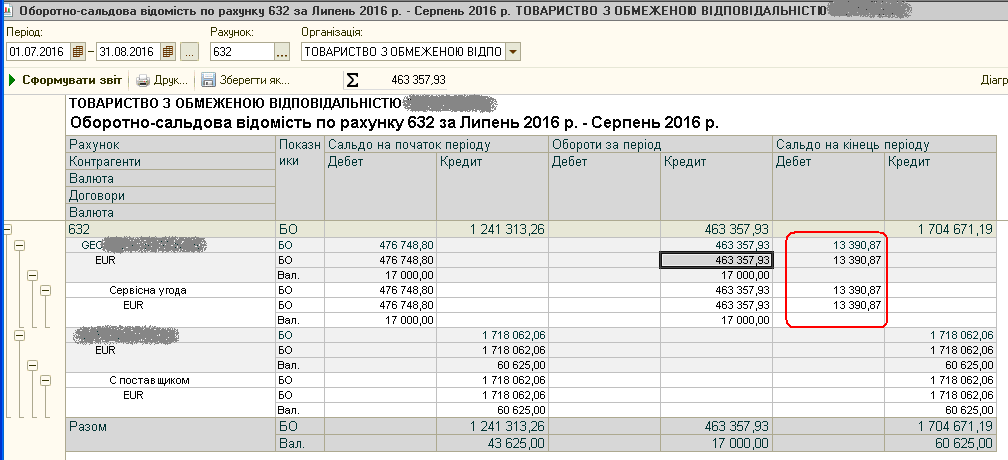
Task: Click 13 390,87 in the GEC row
Action: point(829,245)
